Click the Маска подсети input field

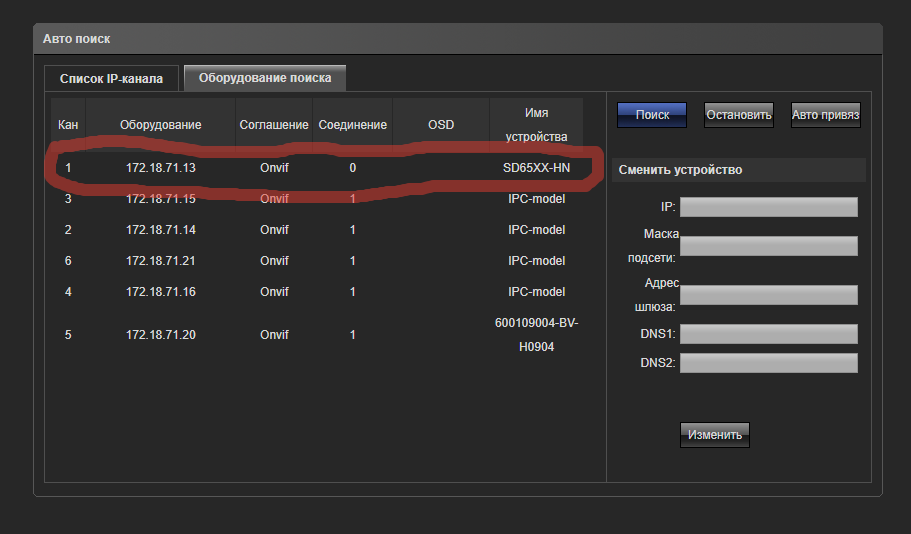[x=768, y=246]
